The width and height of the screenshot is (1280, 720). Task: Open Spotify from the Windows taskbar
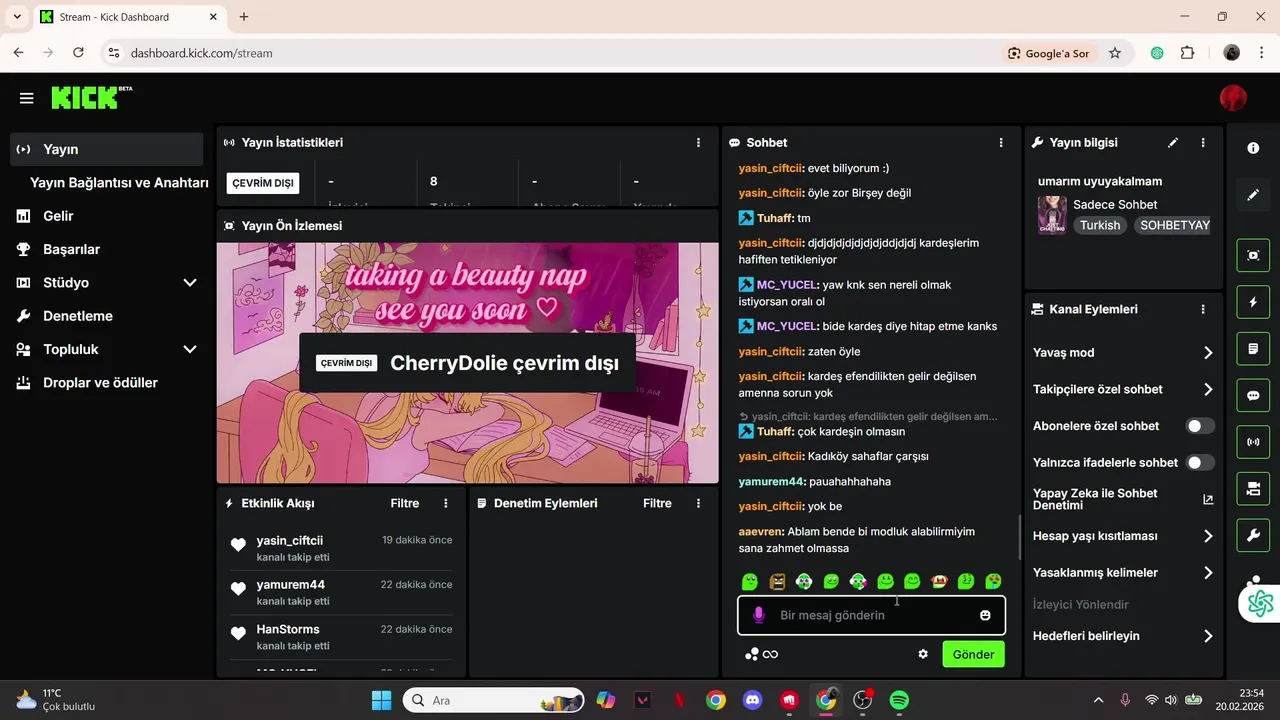coord(899,700)
